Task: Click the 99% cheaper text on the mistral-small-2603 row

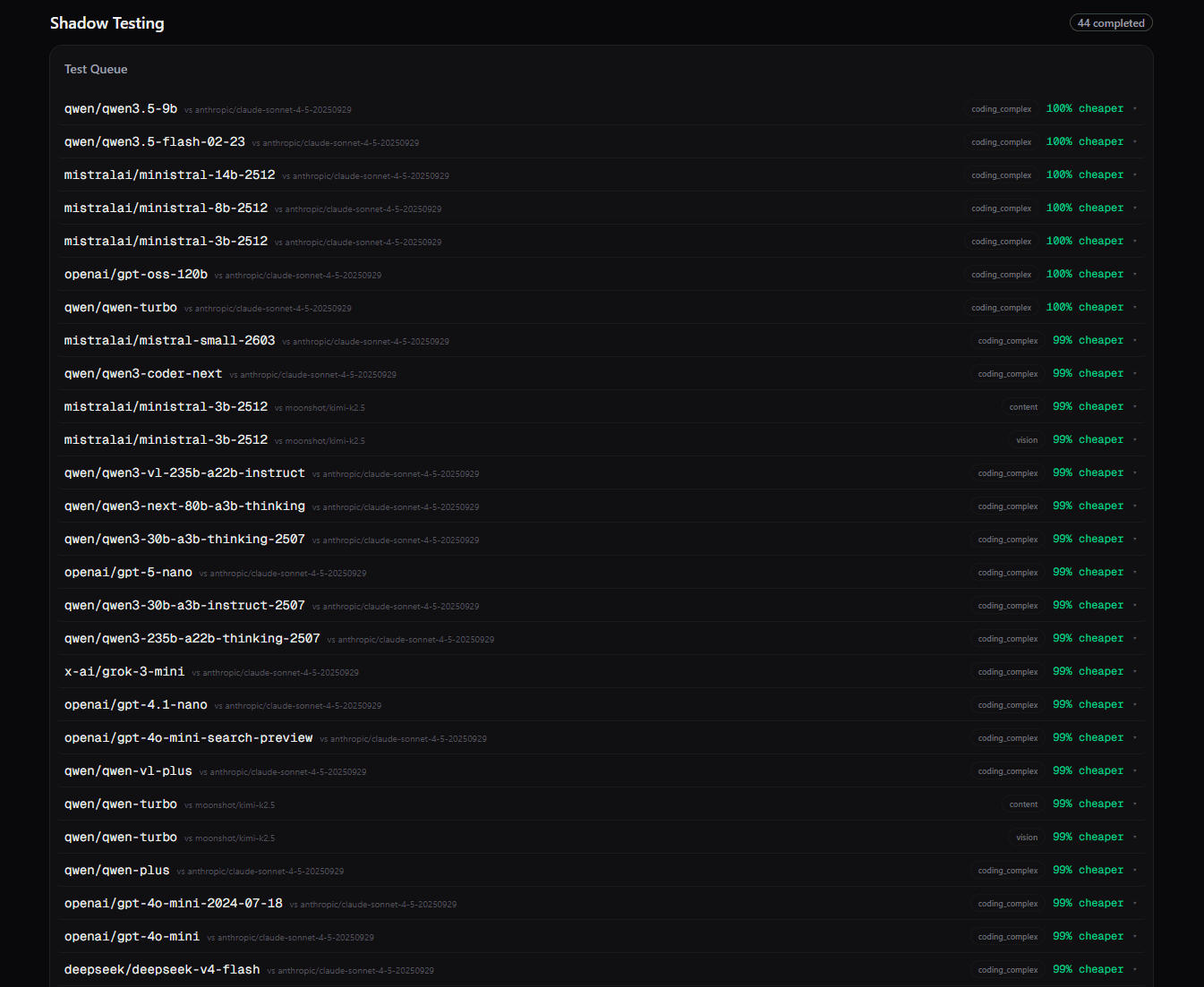Action: tap(1089, 340)
